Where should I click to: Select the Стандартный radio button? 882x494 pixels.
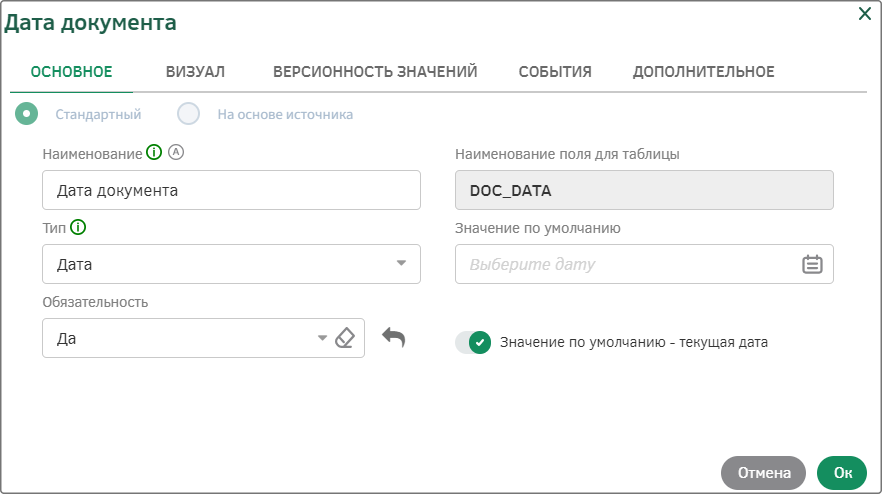tap(26, 114)
